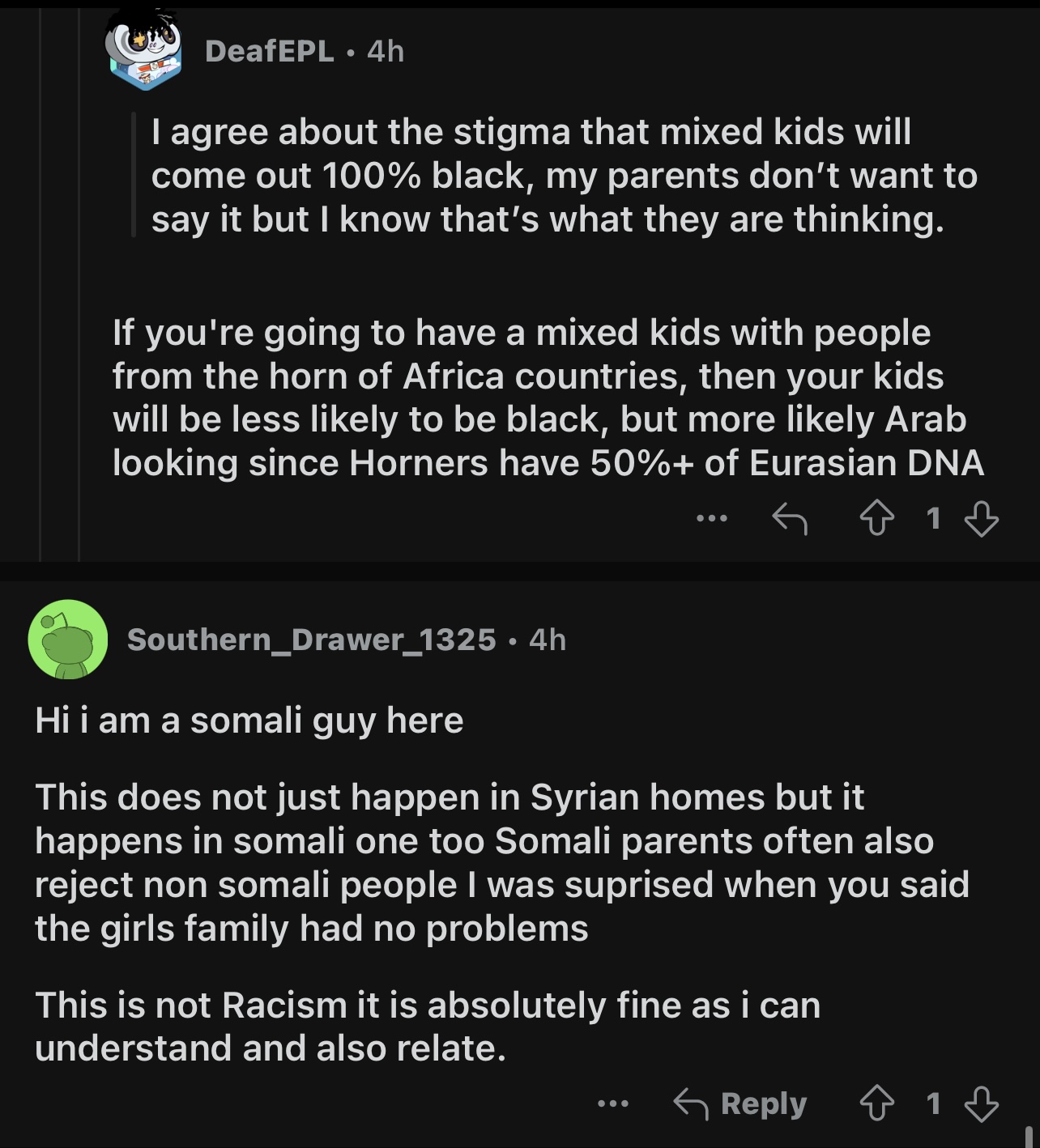Open DeafEPL's avatar profile
The image size is (1040, 1148).
point(143,50)
